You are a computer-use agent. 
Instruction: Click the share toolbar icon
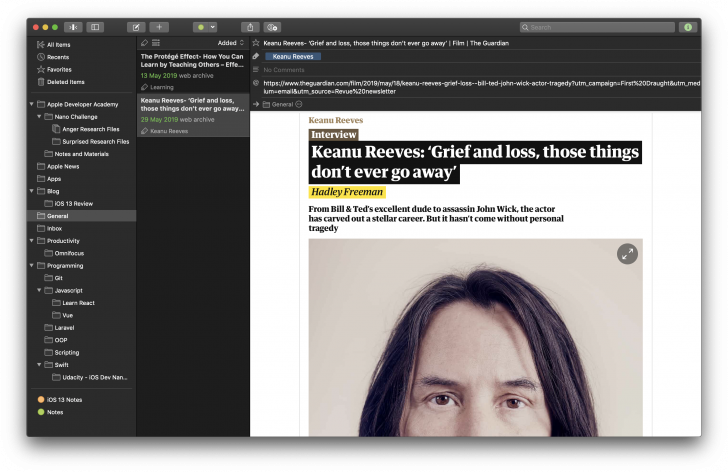click(x=250, y=27)
